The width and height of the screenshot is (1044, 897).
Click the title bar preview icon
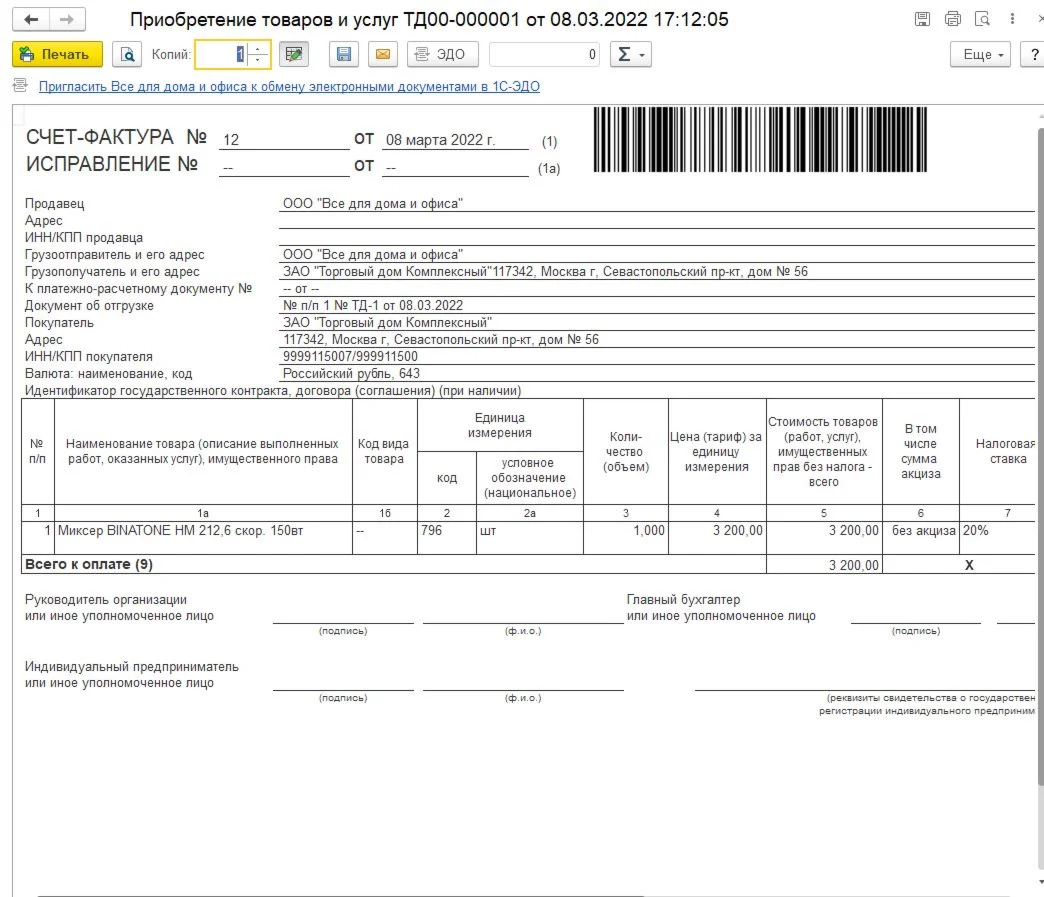pos(982,19)
